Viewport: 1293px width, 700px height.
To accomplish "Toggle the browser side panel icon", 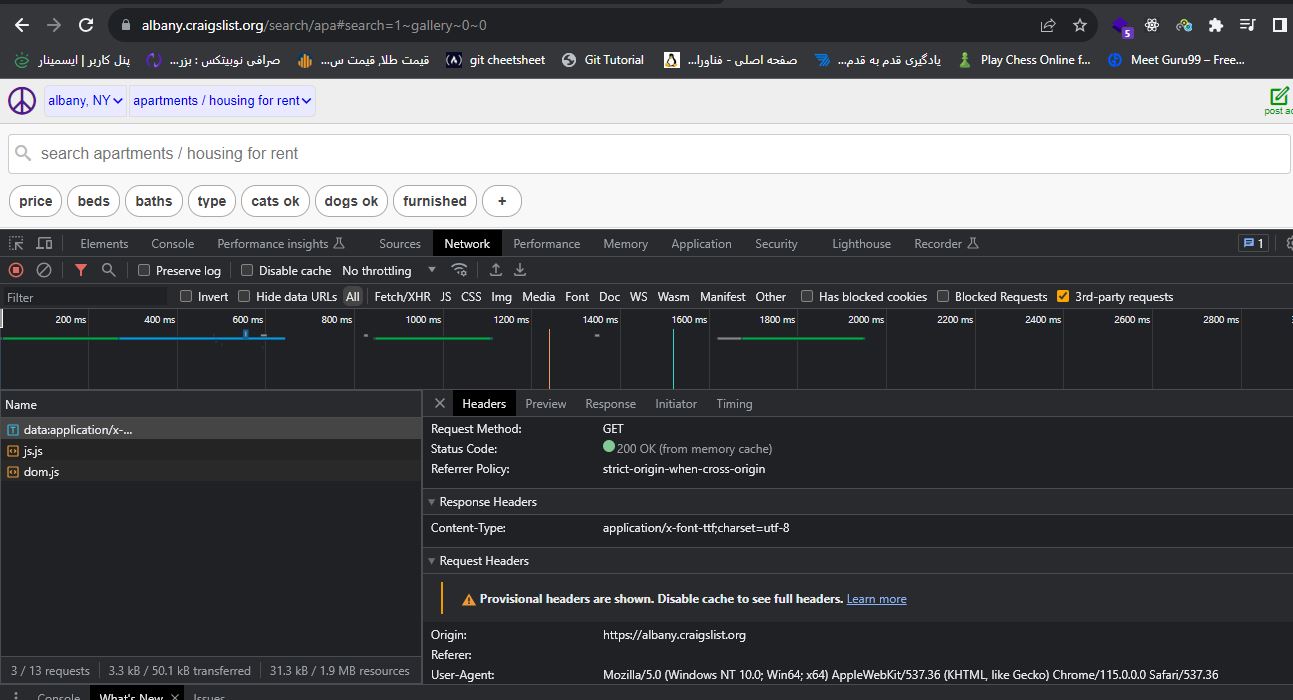I will pos(1280,25).
